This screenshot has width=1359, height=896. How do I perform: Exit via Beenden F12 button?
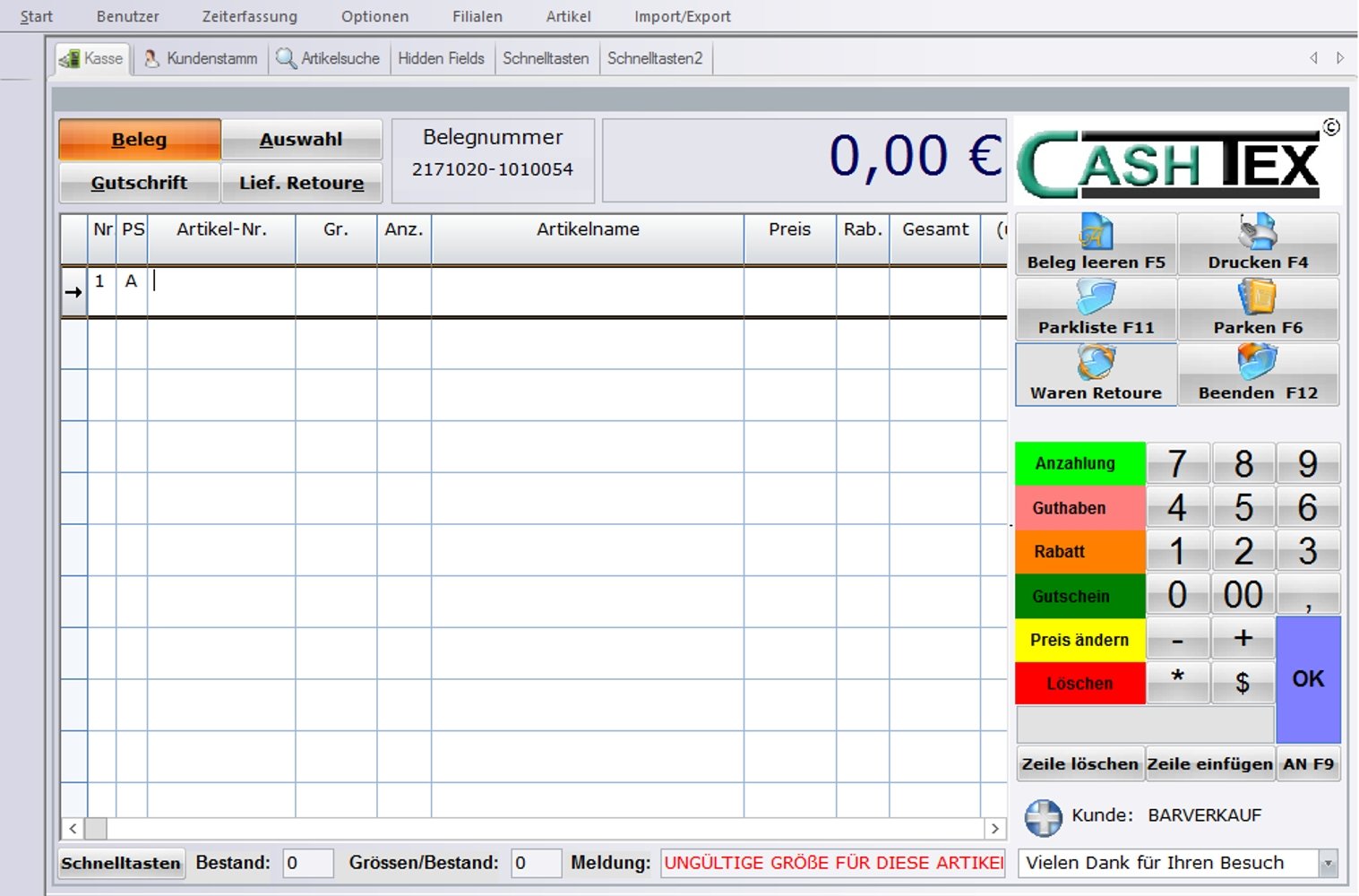(1258, 375)
